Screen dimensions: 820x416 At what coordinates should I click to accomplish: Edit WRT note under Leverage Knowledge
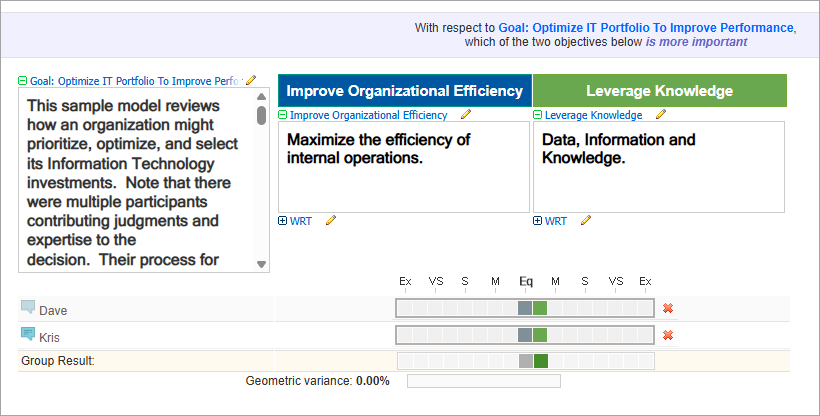point(586,221)
